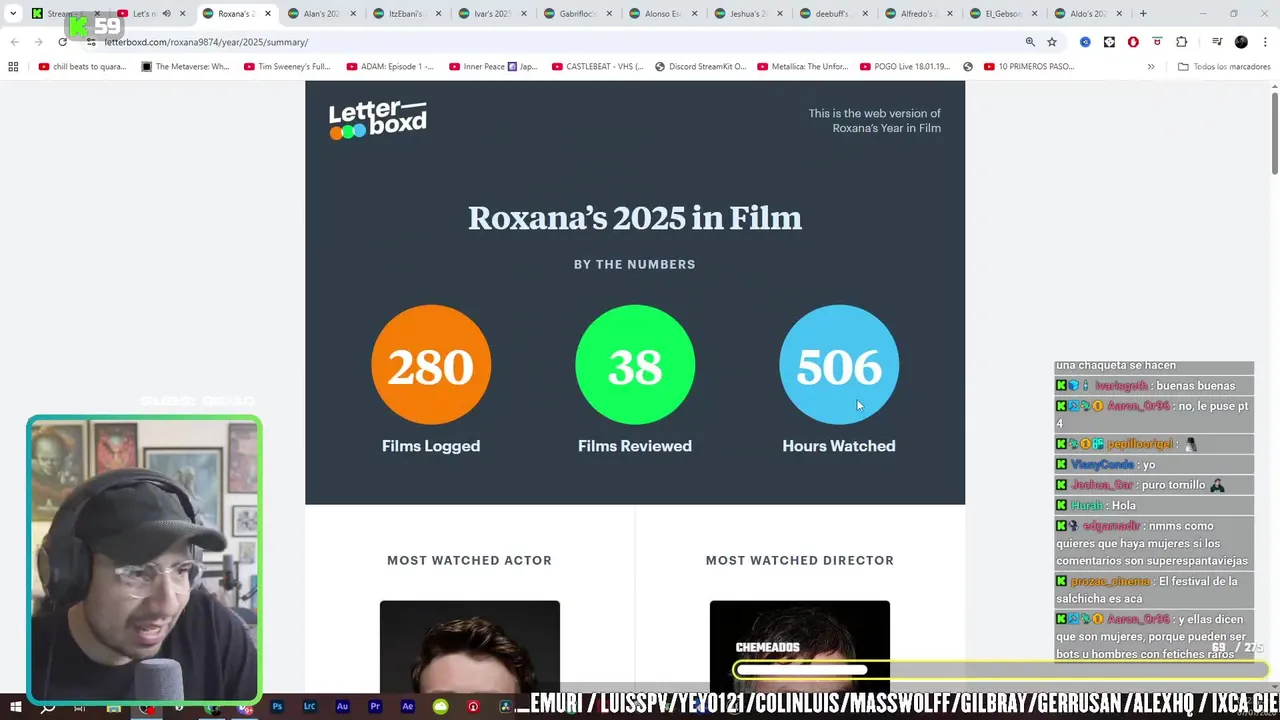Switch to the Alfredo's tab

pos(921,14)
